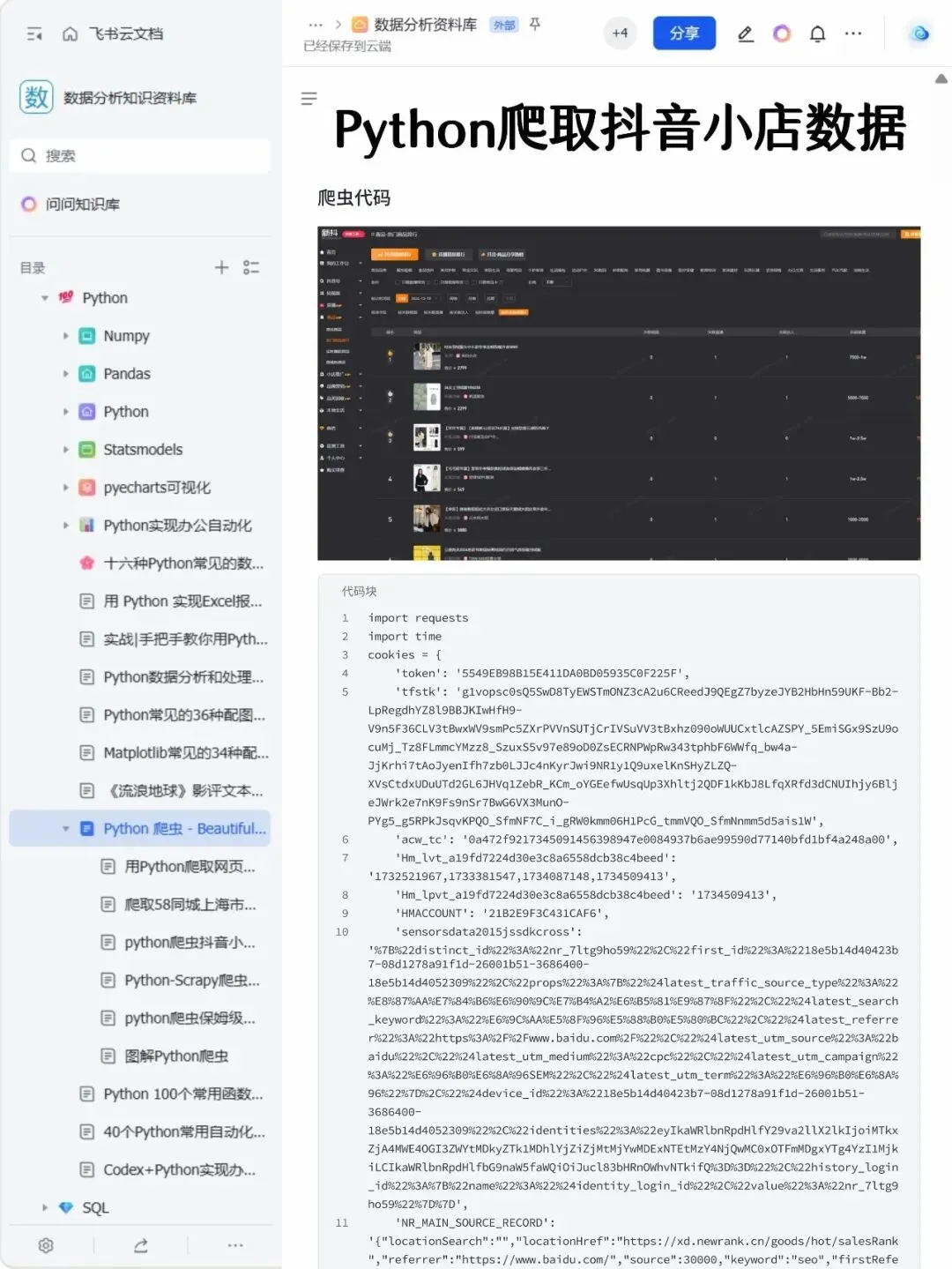Viewport: 952px width, 1269px height.
Task: Click the search box 搜索
Action: point(139,156)
